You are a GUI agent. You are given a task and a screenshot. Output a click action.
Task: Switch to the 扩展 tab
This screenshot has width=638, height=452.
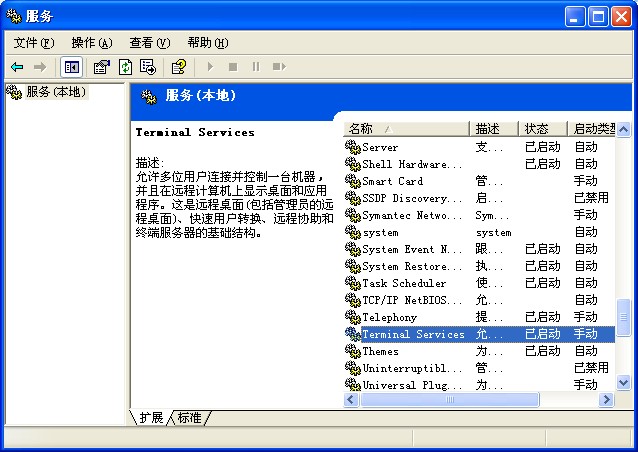[151, 418]
